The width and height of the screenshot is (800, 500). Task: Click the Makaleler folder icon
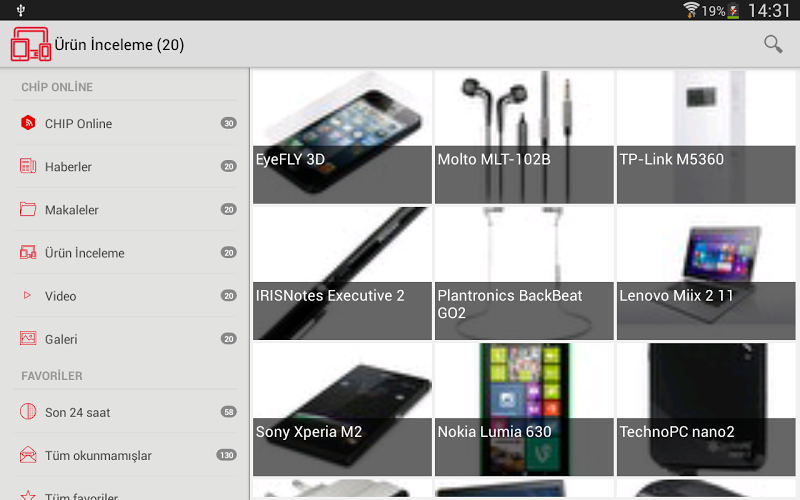tap(28, 209)
